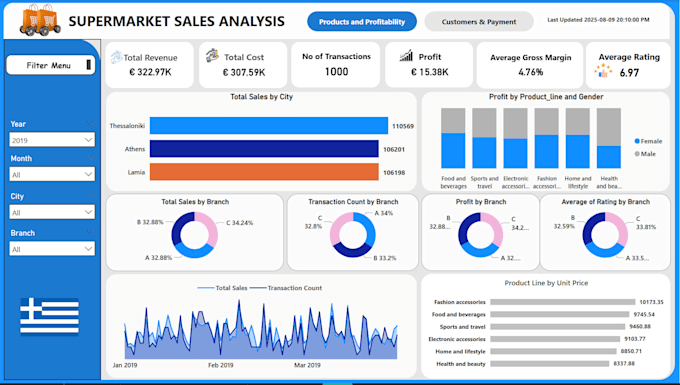This screenshot has width=680, height=385.
Task: Click the € 15.38K profit value
Action: point(430,72)
